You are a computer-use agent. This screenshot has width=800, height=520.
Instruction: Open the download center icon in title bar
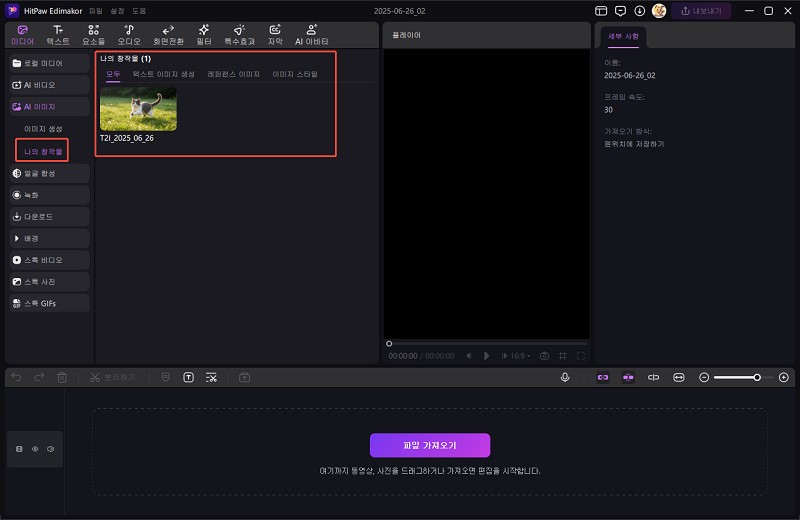coord(639,11)
